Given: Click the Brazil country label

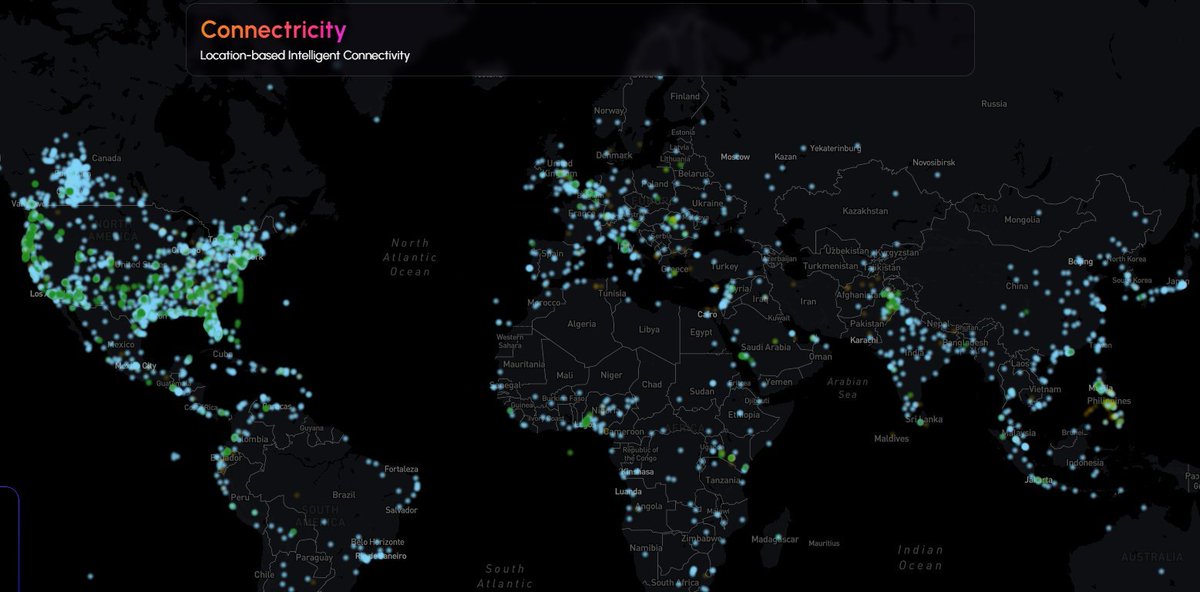Looking at the screenshot, I should 342,492.
